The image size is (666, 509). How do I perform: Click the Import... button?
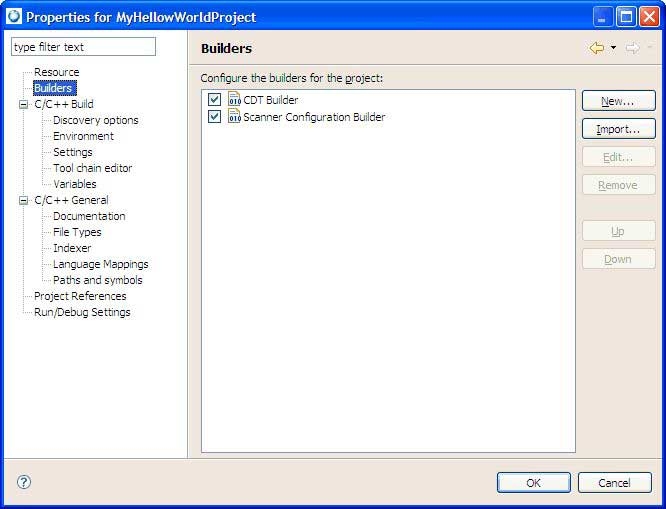point(618,129)
